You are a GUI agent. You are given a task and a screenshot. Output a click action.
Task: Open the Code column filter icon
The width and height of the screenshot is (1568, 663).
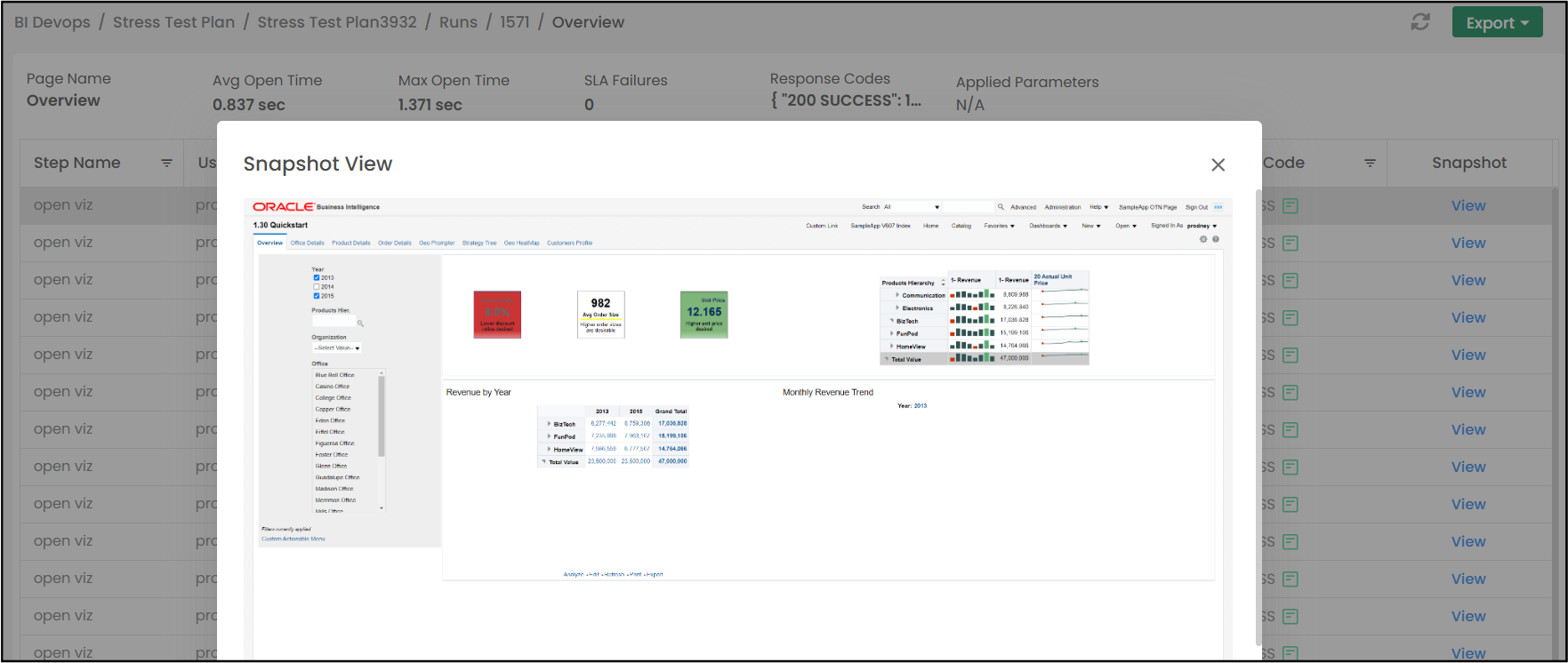(1370, 164)
